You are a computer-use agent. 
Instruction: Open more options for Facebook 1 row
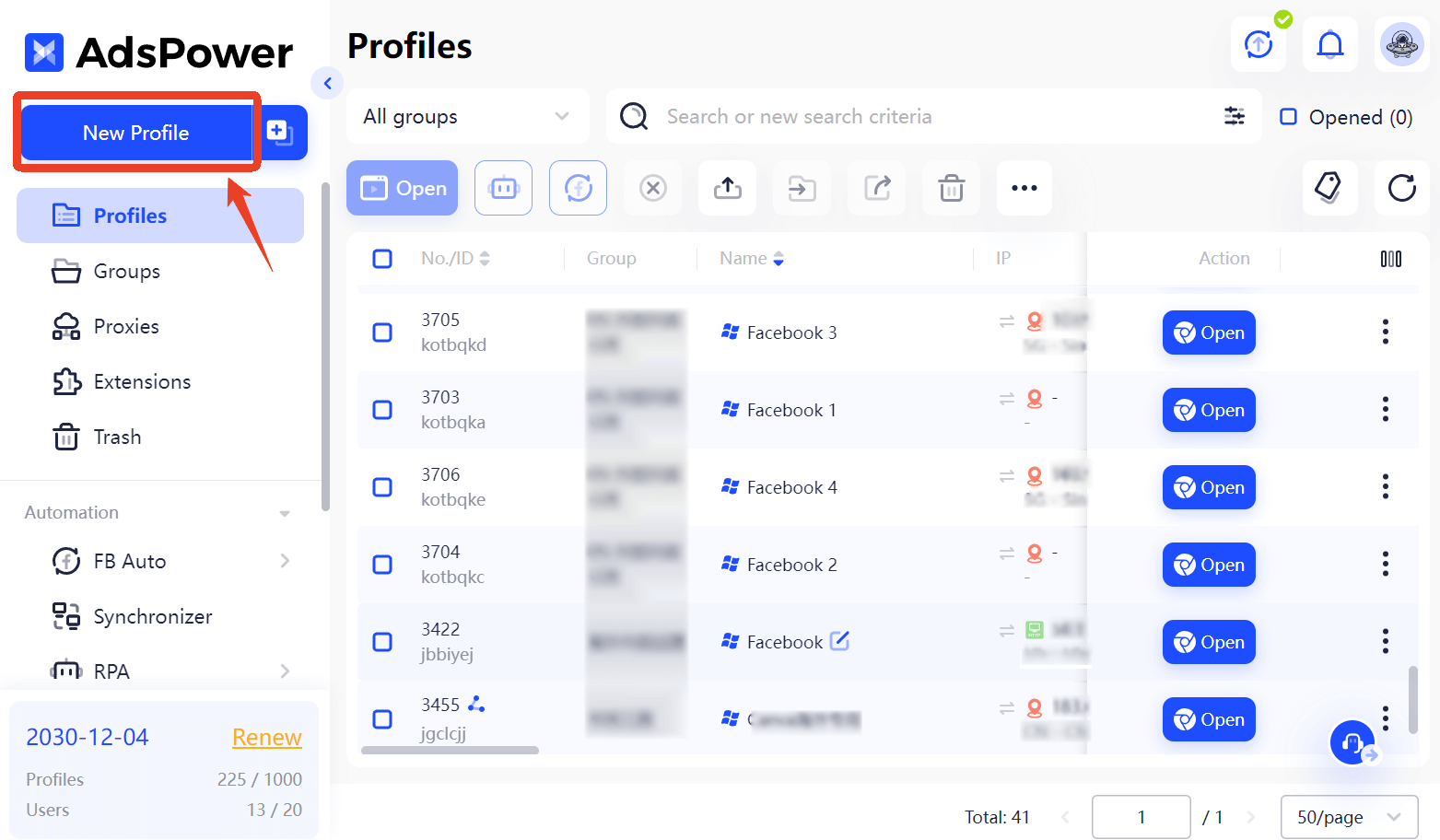tap(1385, 410)
